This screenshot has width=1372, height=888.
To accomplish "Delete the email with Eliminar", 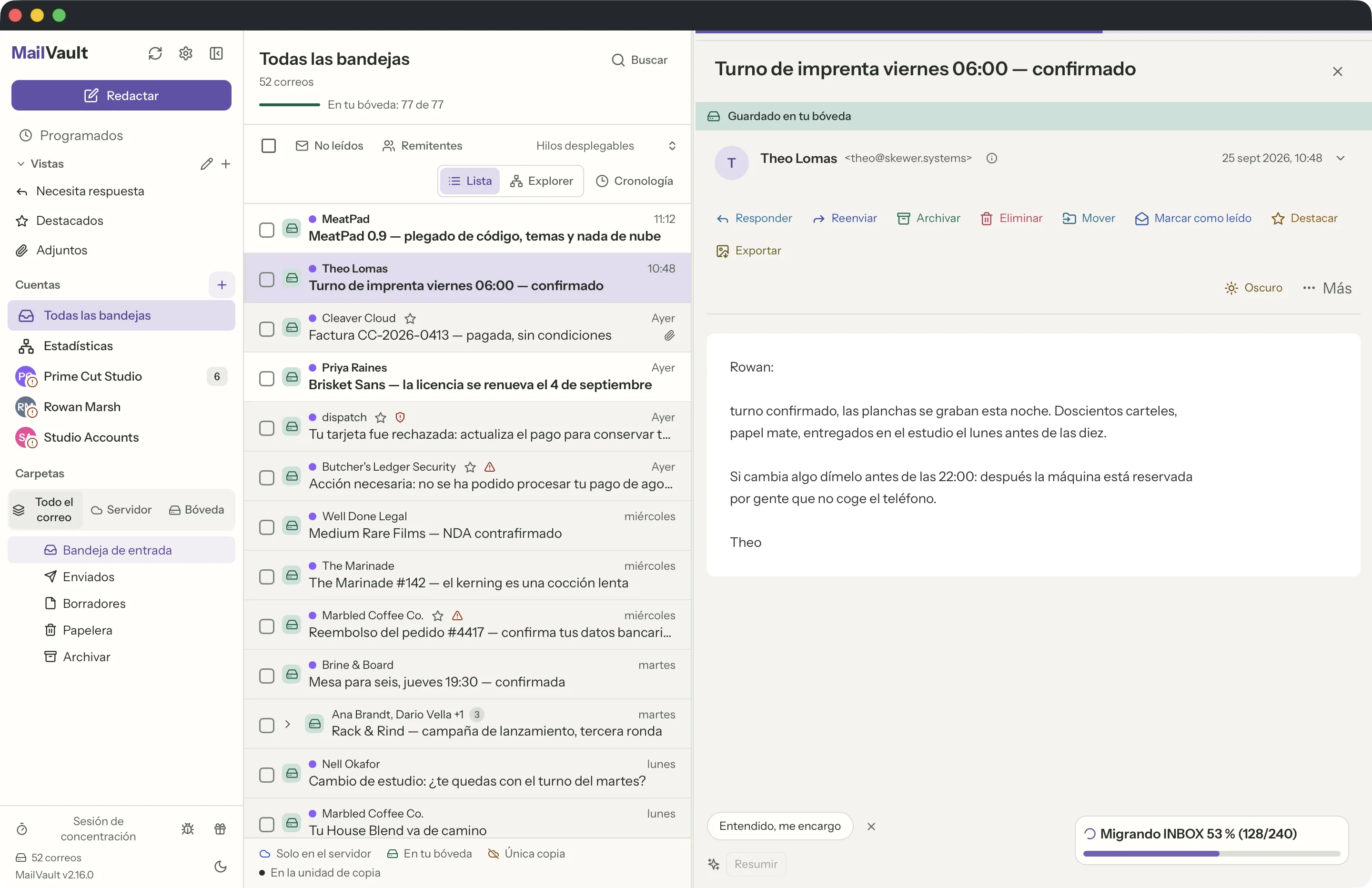I will [1011, 219].
